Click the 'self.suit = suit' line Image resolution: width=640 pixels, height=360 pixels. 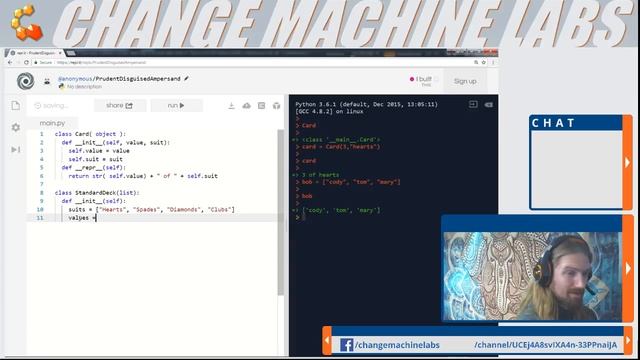(x=96, y=159)
